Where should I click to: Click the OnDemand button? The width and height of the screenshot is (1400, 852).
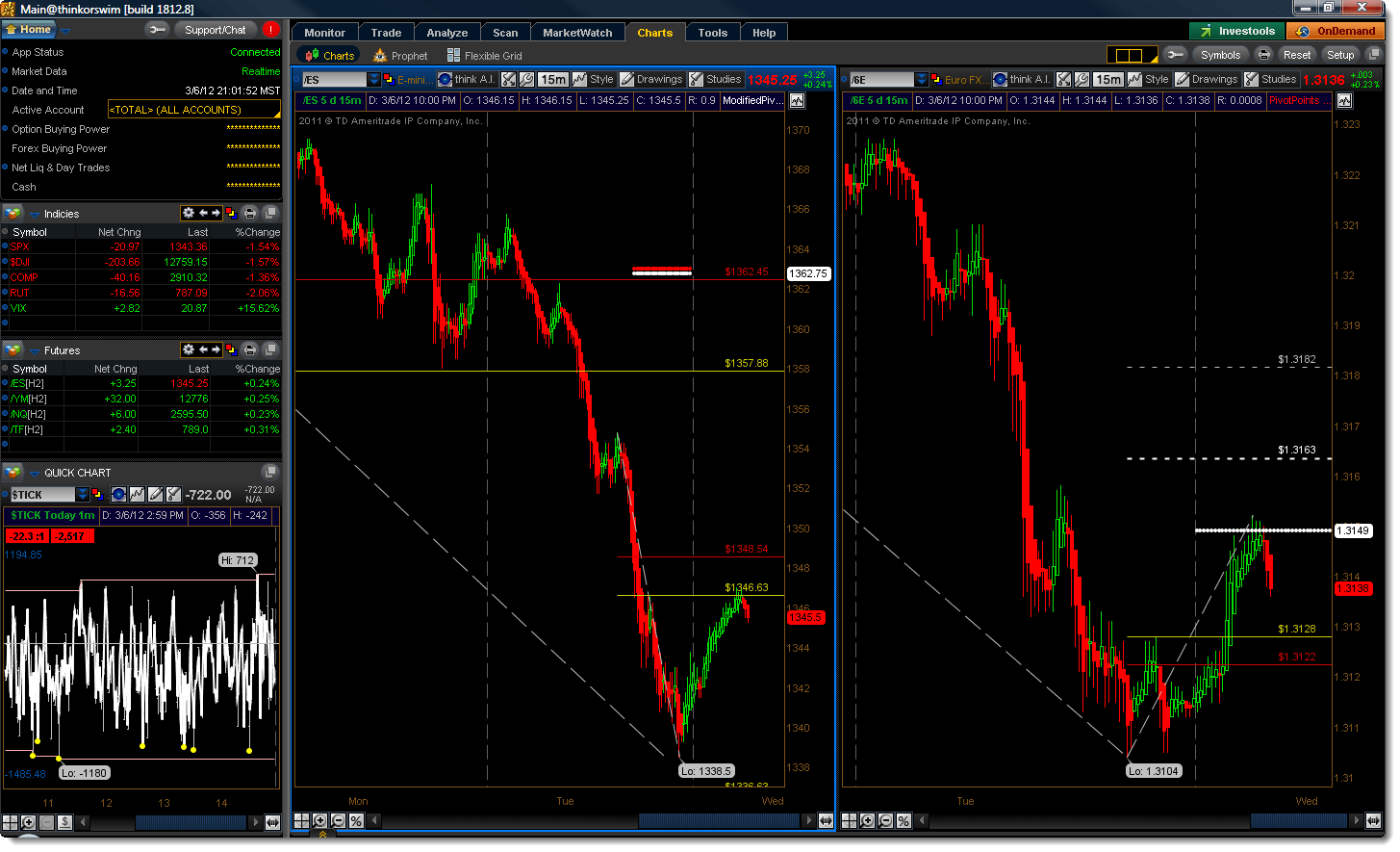point(1336,31)
